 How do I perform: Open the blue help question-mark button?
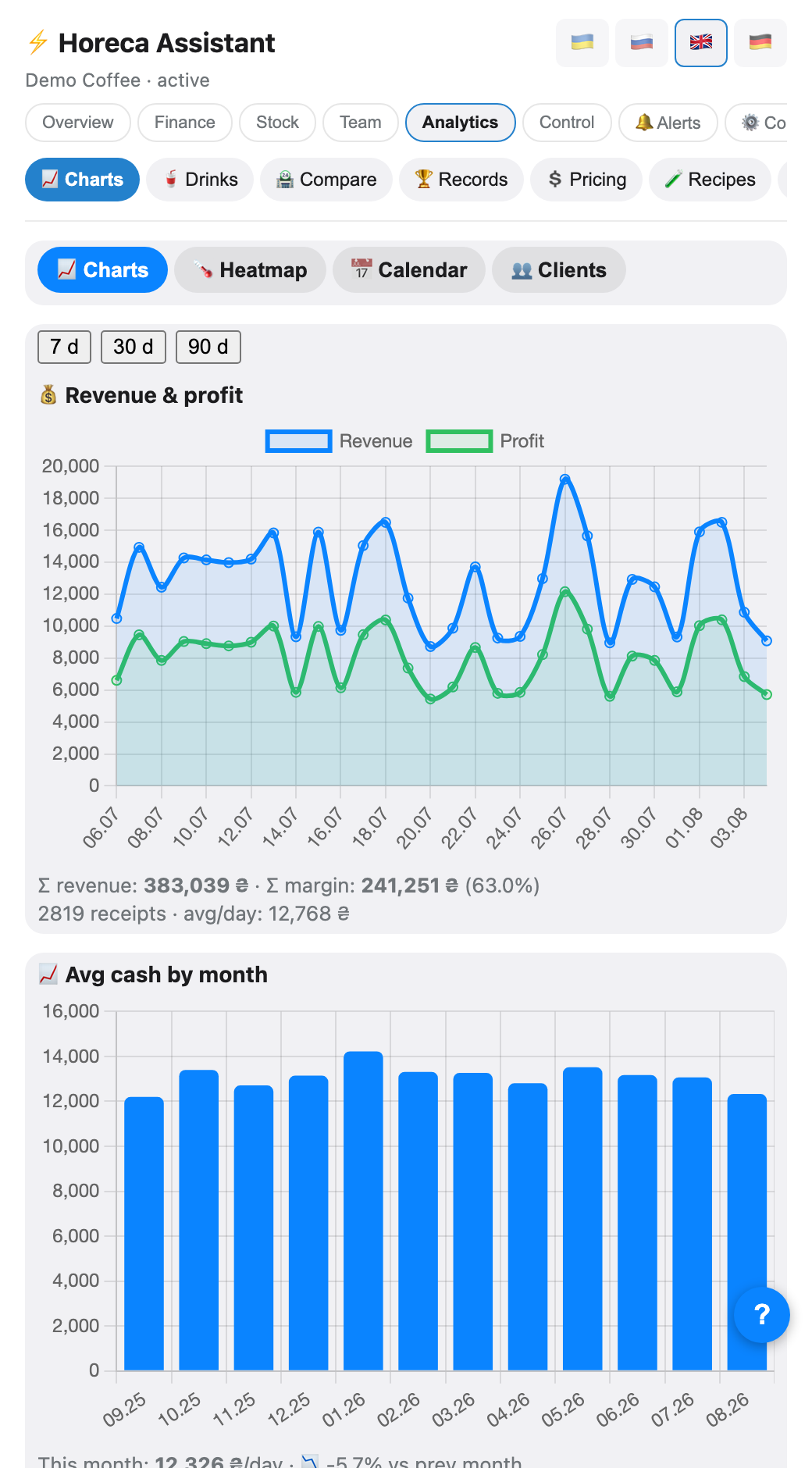click(x=761, y=1315)
